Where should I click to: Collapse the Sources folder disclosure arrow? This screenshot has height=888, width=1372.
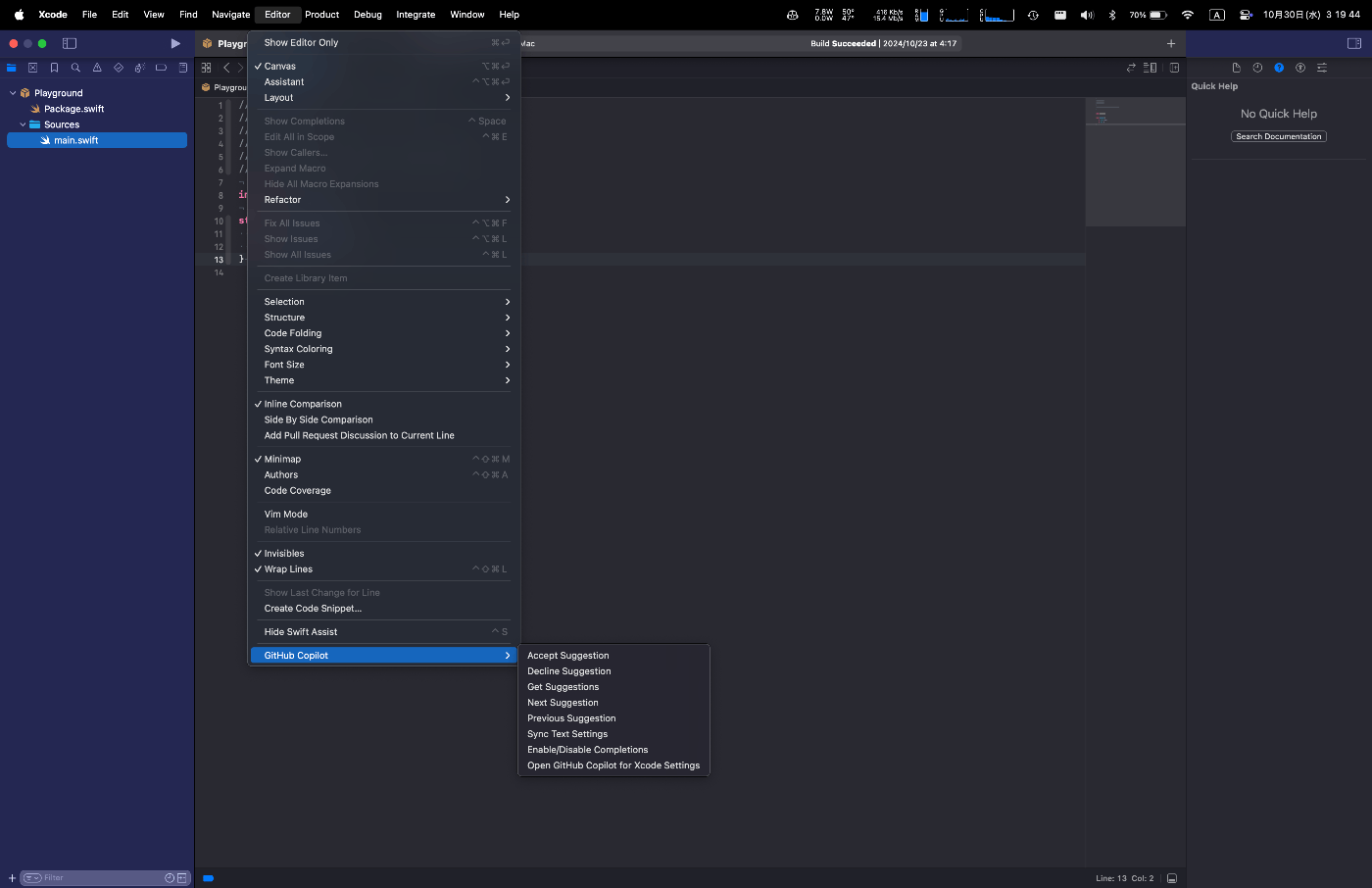click(x=23, y=124)
